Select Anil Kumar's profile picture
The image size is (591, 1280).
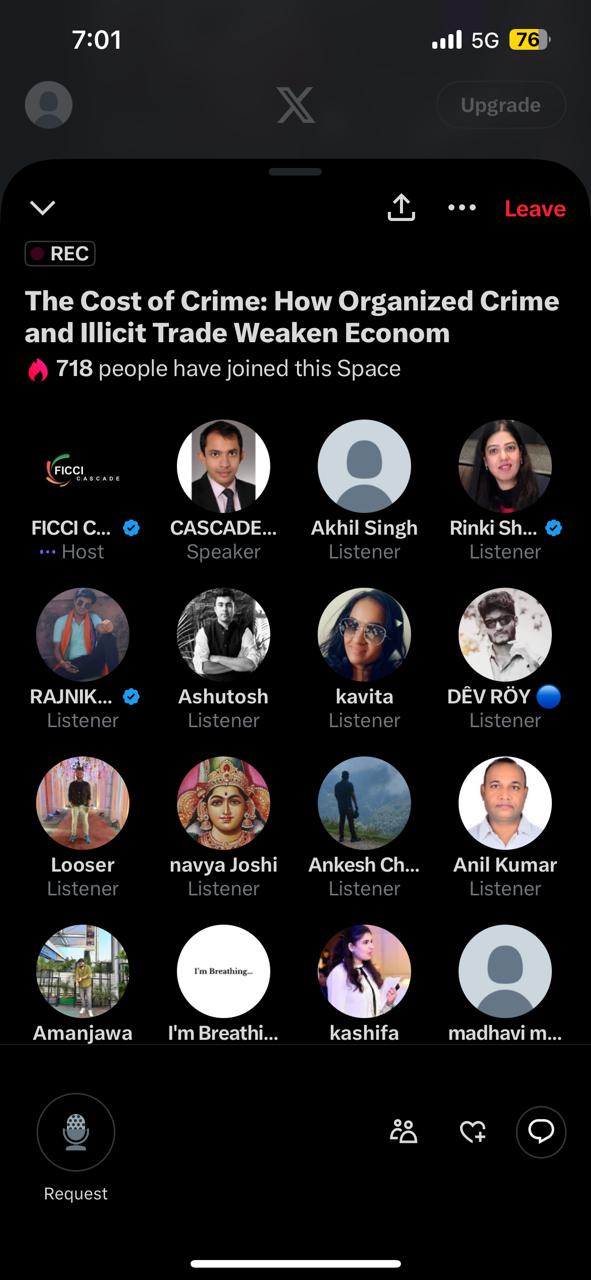click(x=505, y=803)
